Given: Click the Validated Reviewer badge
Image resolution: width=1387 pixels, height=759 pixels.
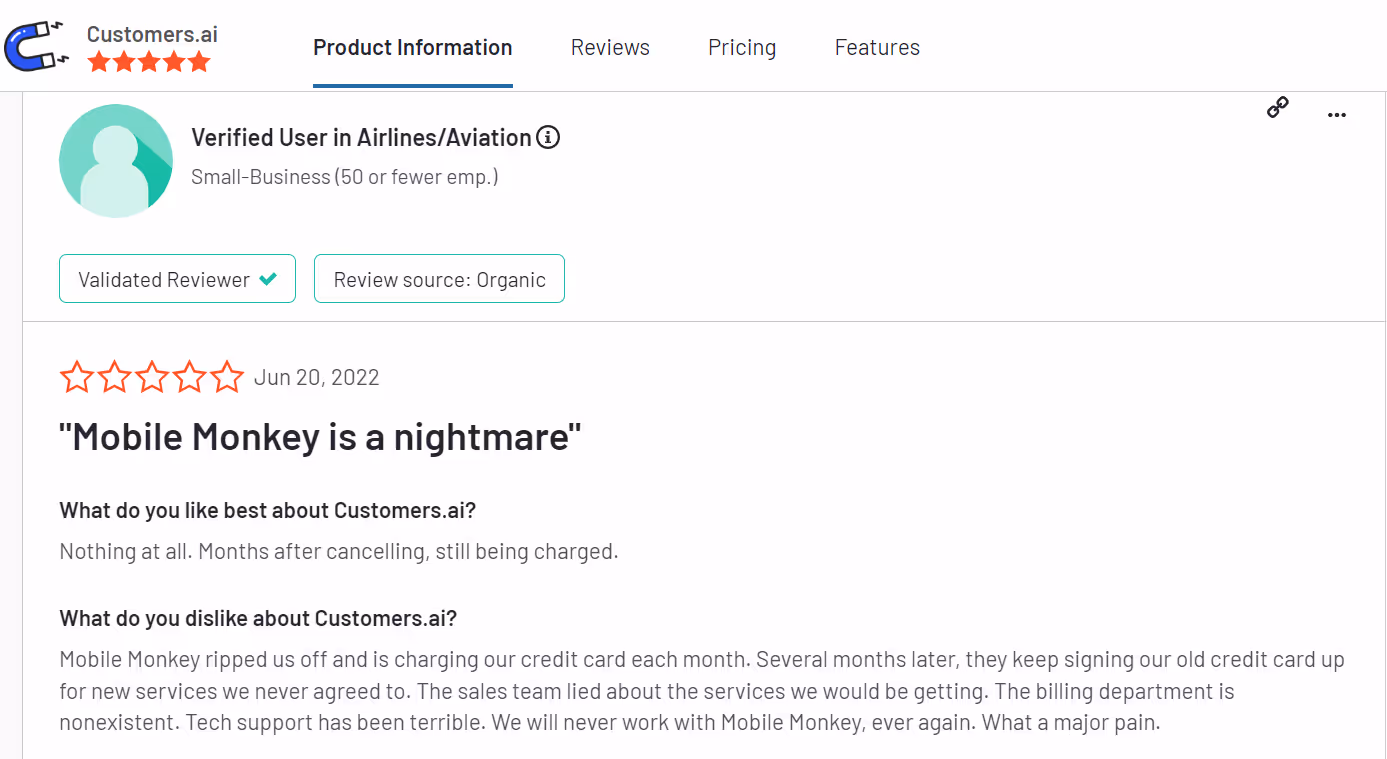Looking at the screenshot, I should (x=177, y=279).
